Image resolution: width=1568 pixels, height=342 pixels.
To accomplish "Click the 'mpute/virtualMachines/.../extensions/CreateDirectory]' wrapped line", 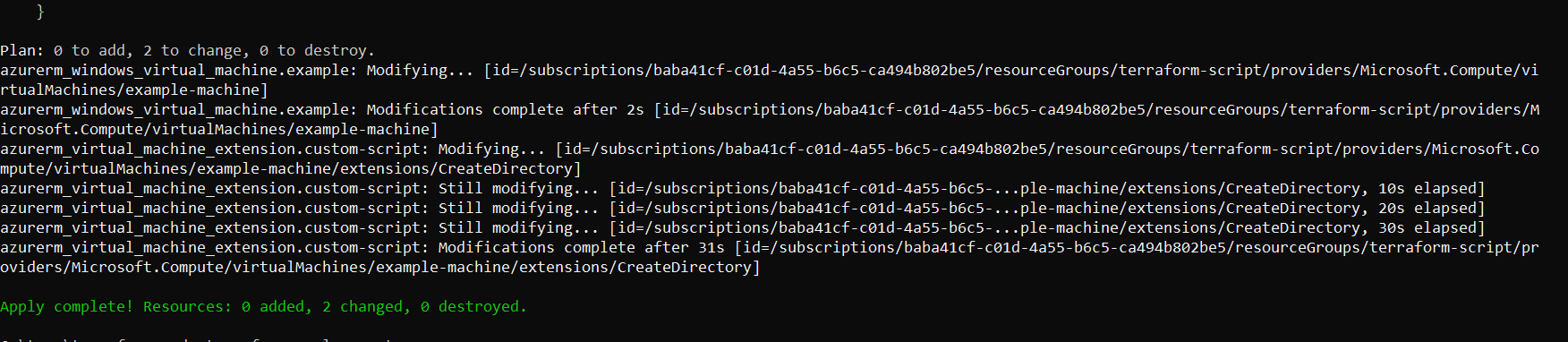I will point(290,169).
